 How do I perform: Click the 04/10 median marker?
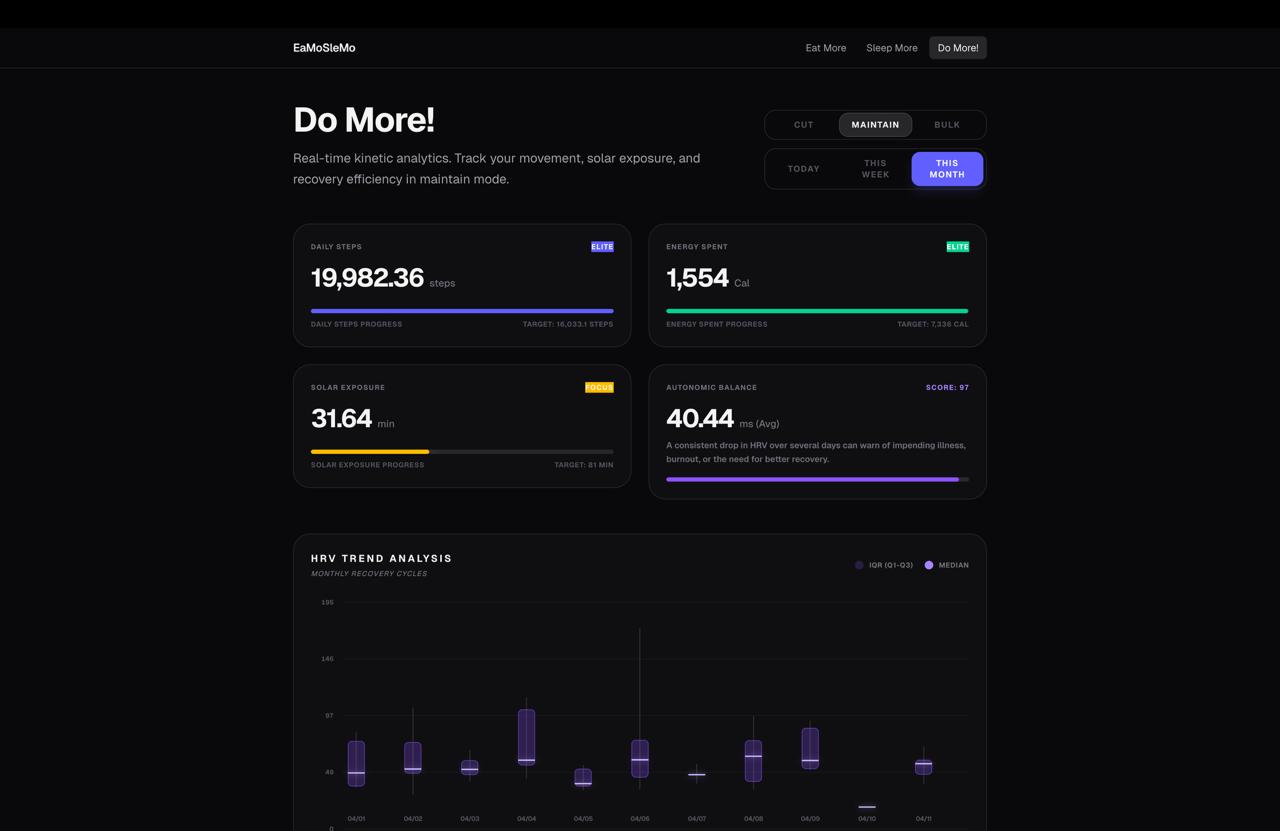tap(867, 807)
